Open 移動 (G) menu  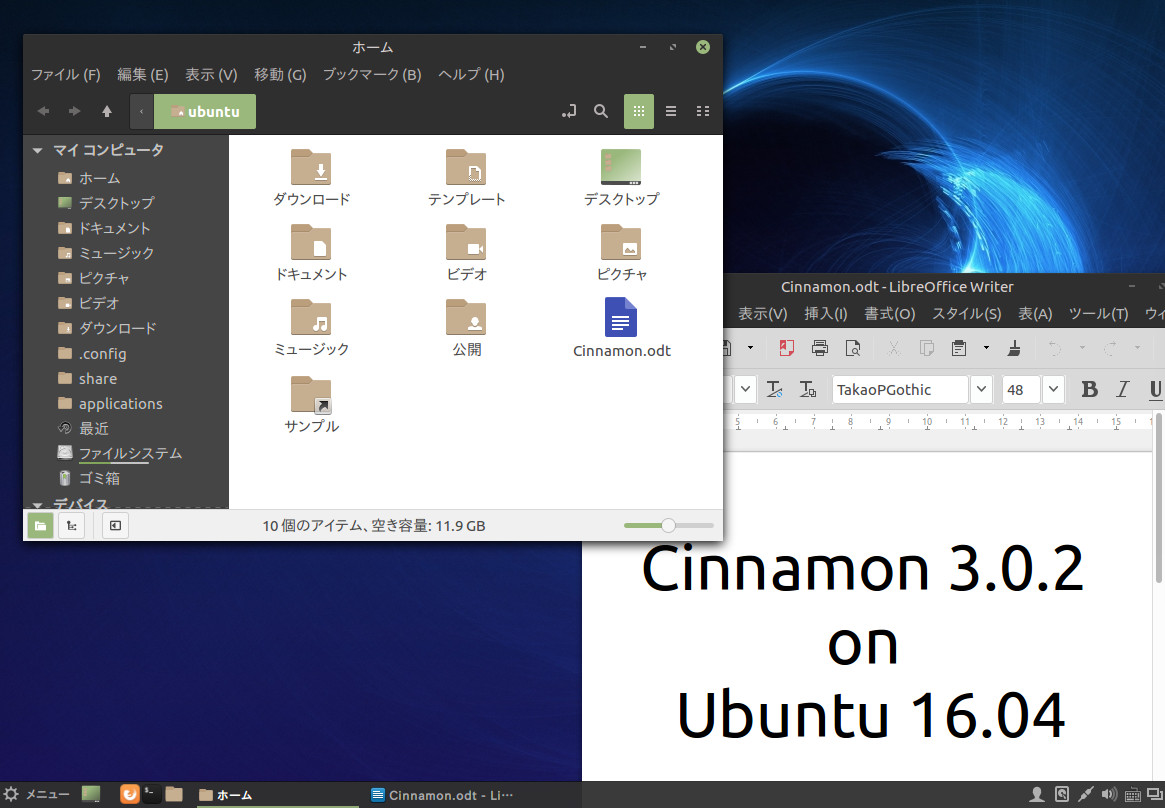coord(280,74)
